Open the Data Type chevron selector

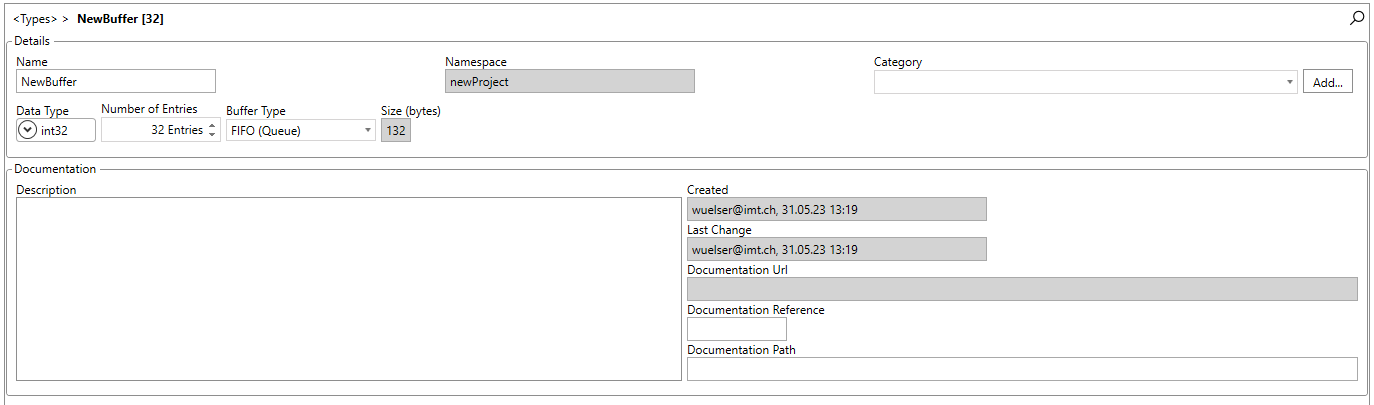click(x=29, y=130)
